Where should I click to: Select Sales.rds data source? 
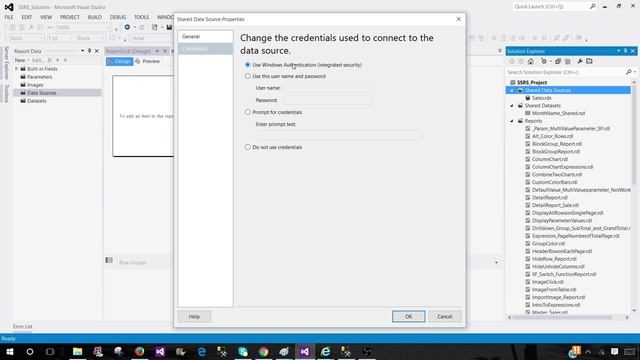point(541,98)
